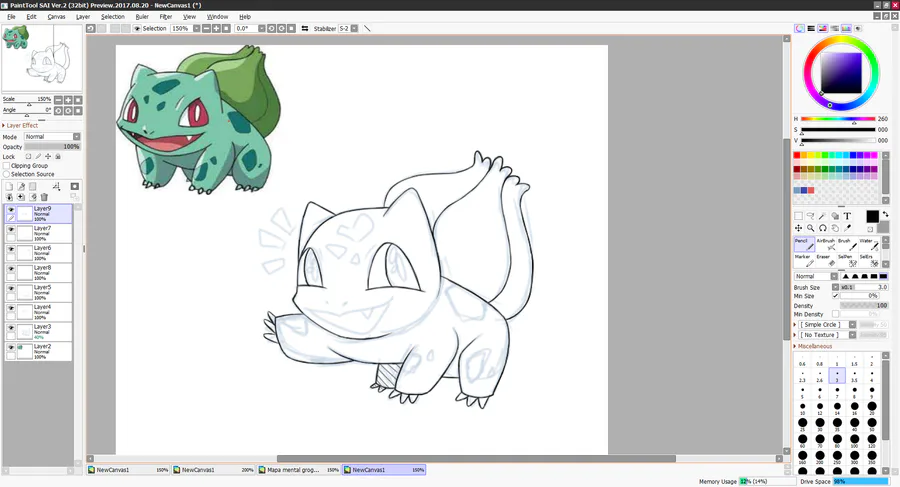
Task: Hide Layer5 via its eye icon
Action: [11, 288]
